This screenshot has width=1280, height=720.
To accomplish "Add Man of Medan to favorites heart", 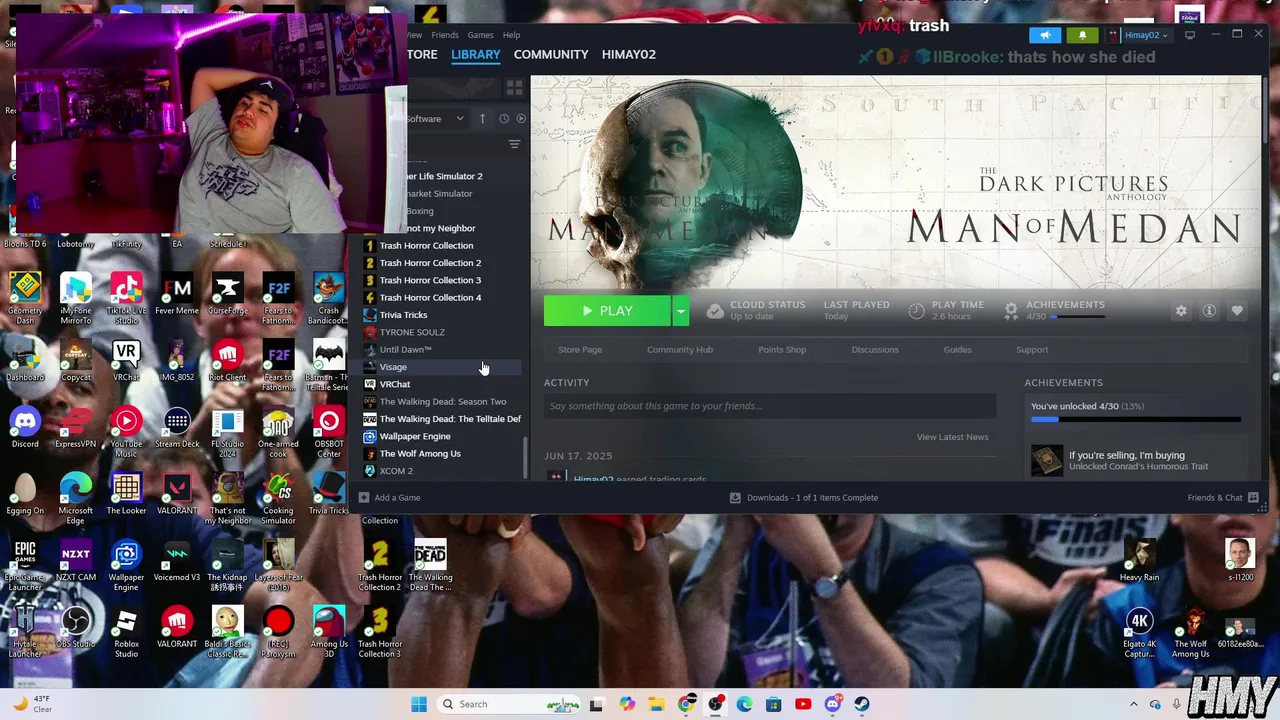I will (x=1237, y=311).
